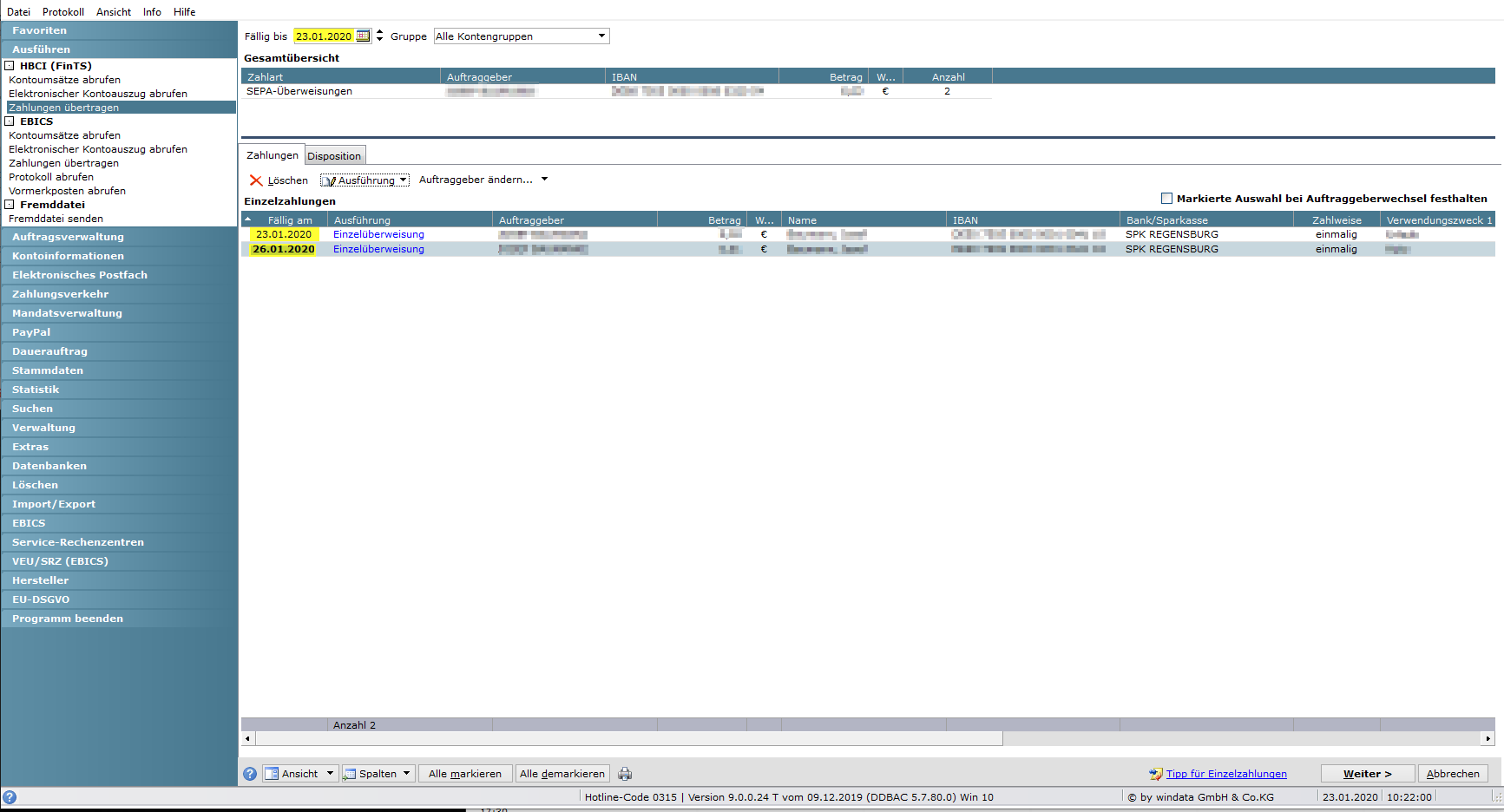Open the calendar picker next to Fällig bis
1504x812 pixels.
tap(363, 36)
